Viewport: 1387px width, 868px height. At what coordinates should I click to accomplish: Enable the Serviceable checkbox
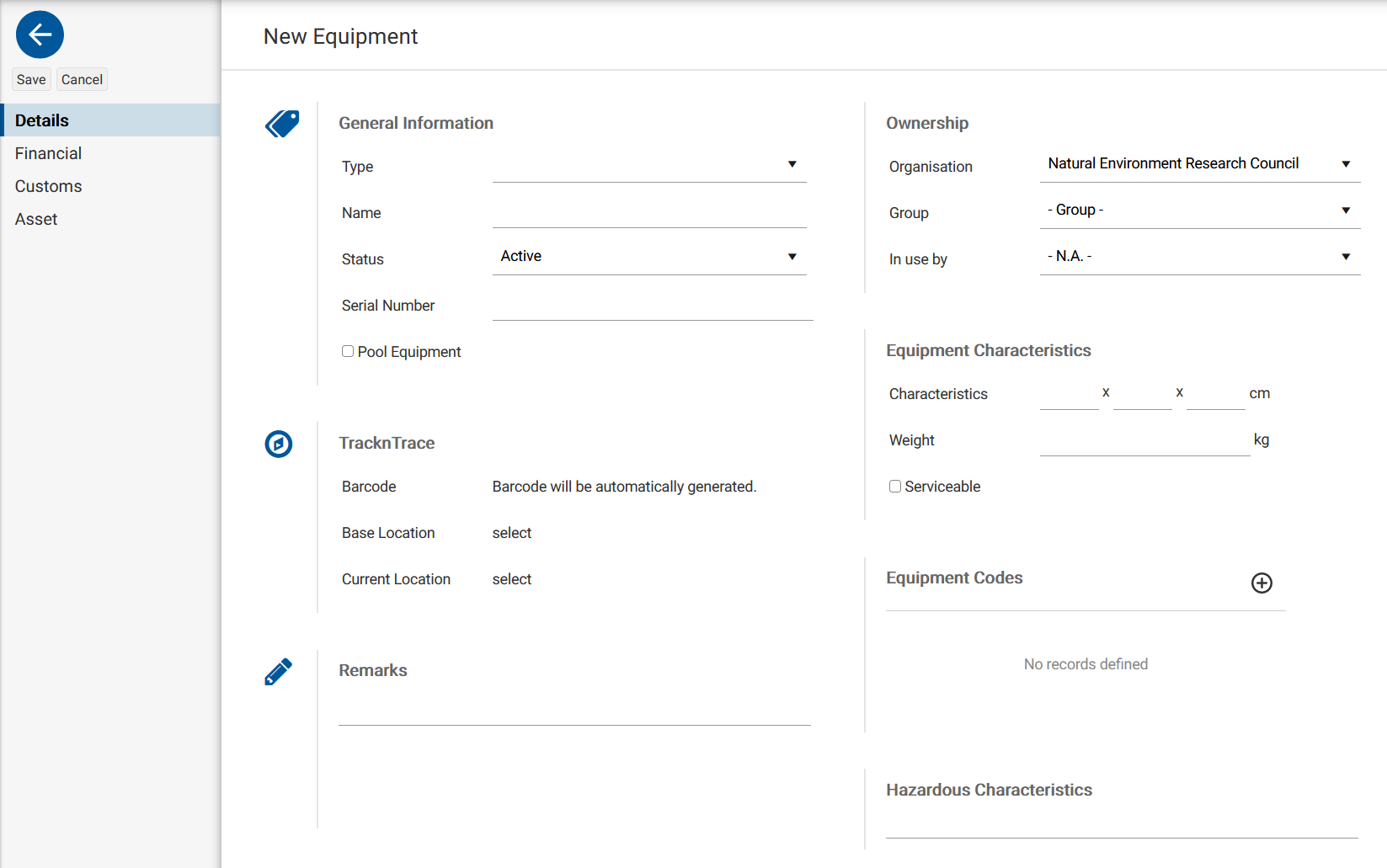(x=894, y=486)
